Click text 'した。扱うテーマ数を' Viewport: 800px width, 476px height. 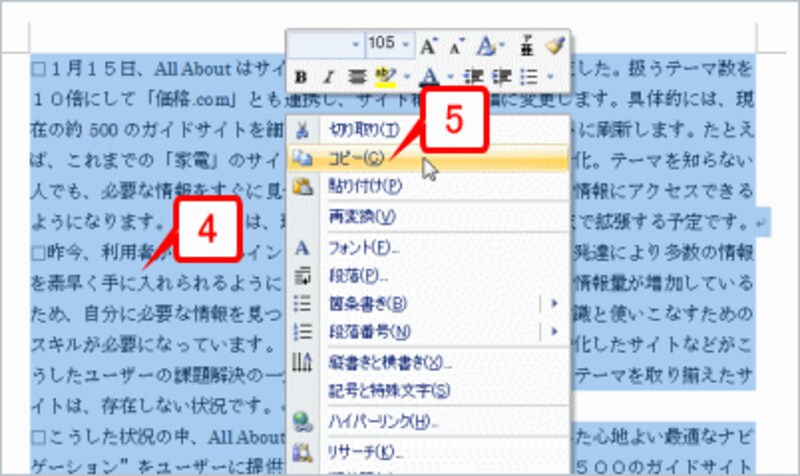click(x=663, y=69)
